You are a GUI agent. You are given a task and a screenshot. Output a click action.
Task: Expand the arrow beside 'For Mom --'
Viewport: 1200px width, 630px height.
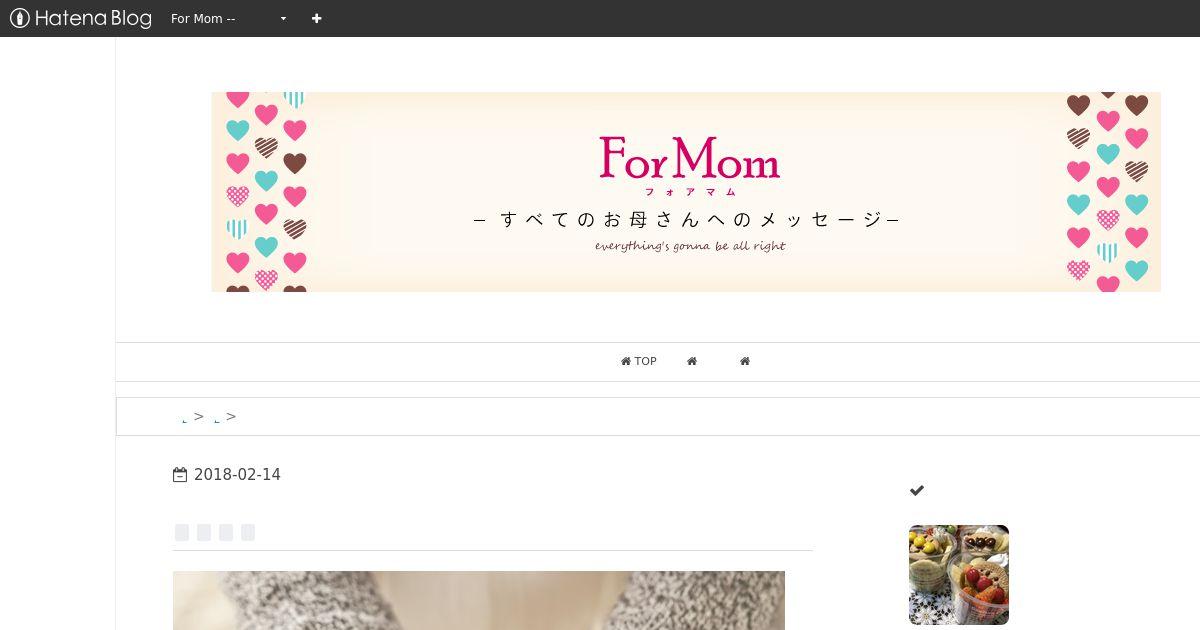(283, 18)
